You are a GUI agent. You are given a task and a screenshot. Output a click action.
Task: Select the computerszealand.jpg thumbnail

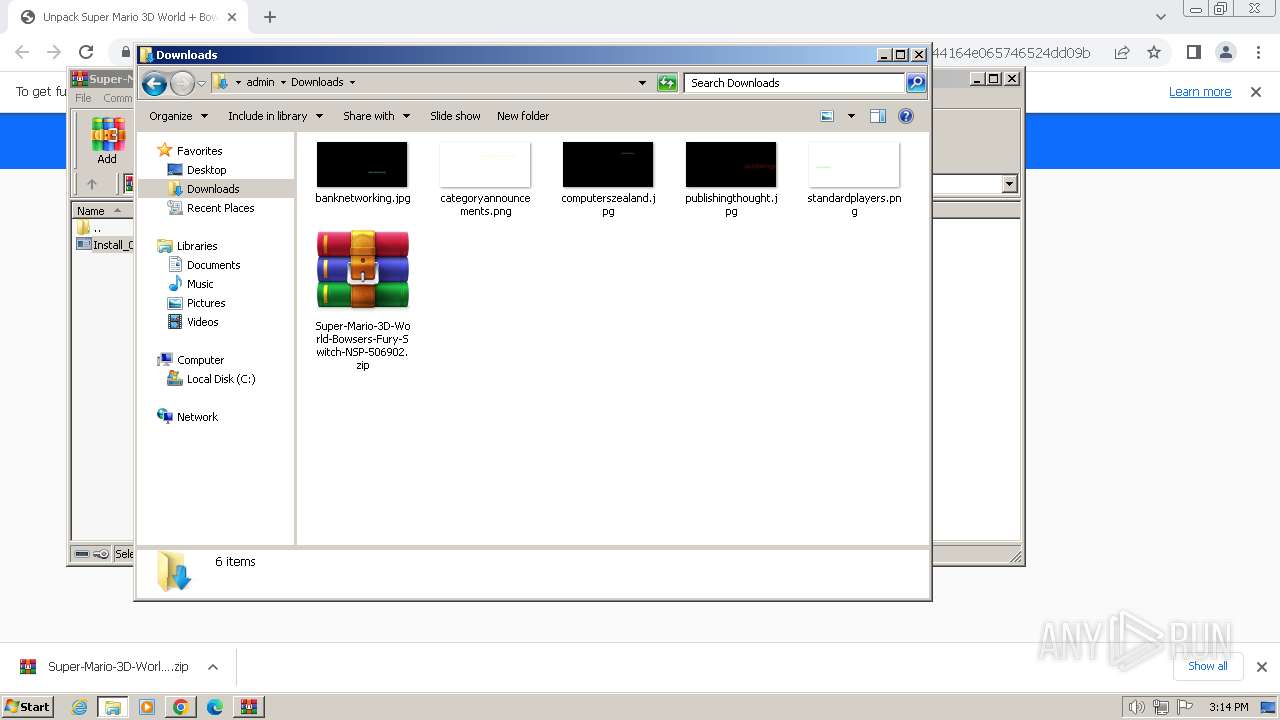click(608, 164)
